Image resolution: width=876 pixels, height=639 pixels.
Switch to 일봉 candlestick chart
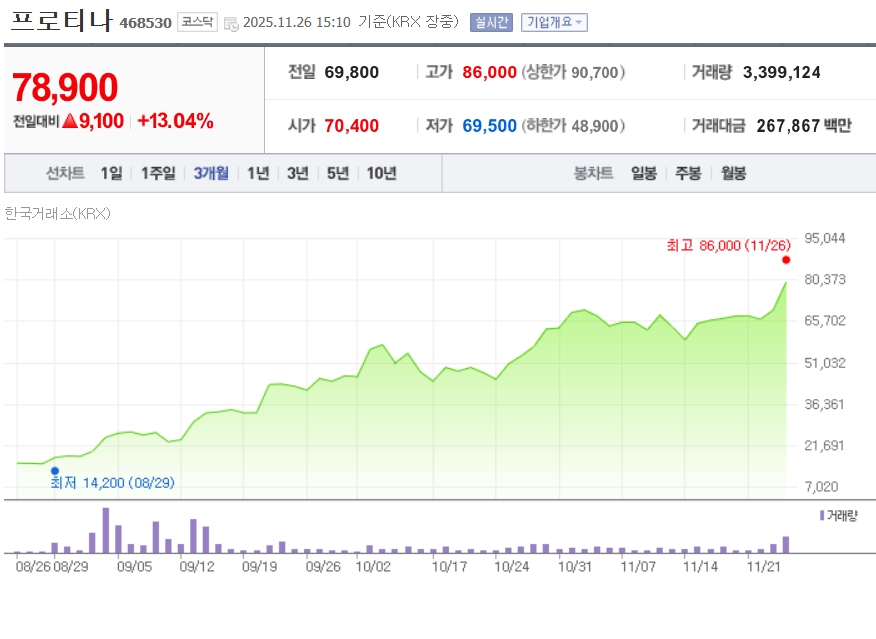tap(644, 173)
